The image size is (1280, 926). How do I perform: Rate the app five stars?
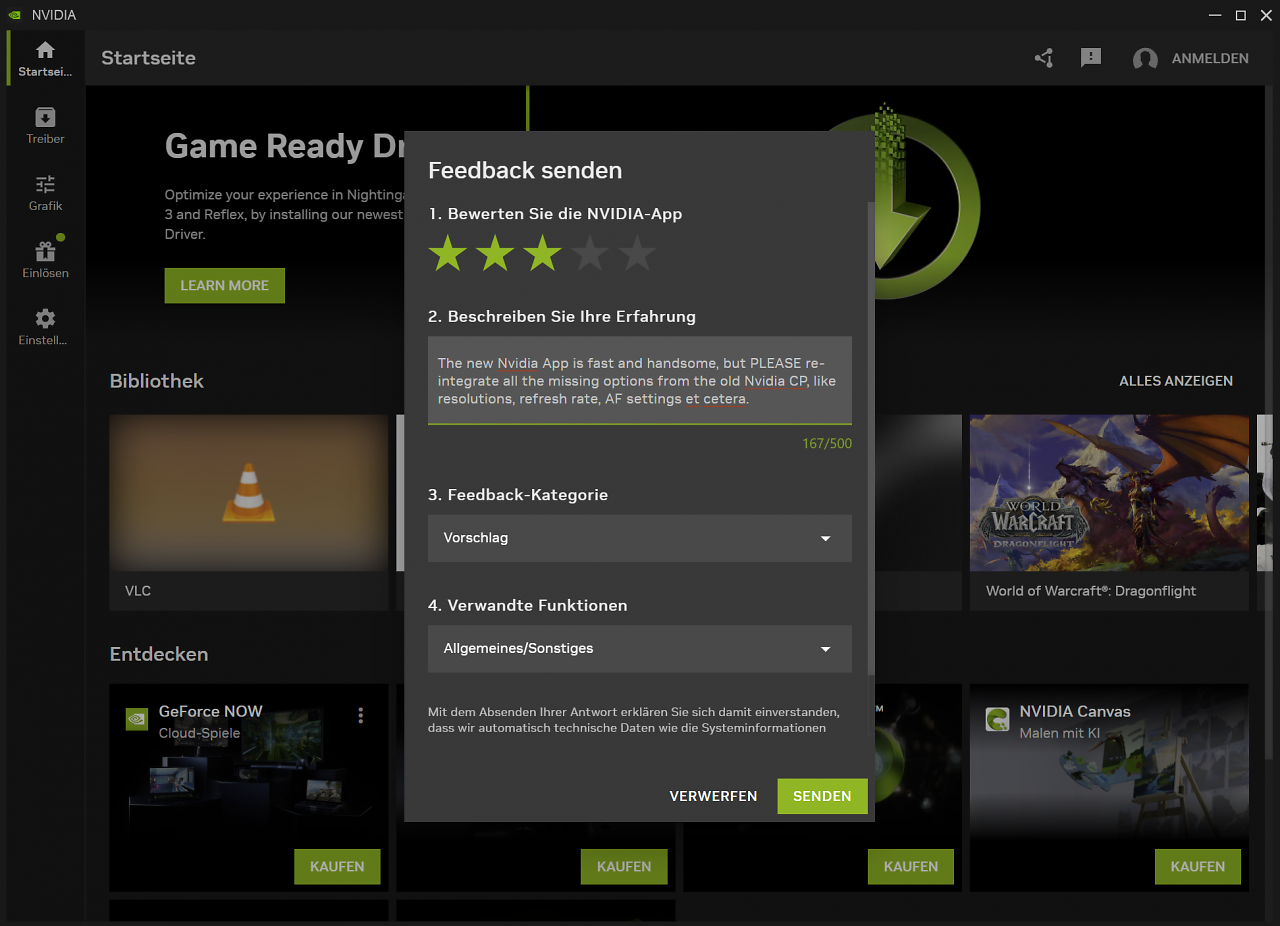[637, 253]
